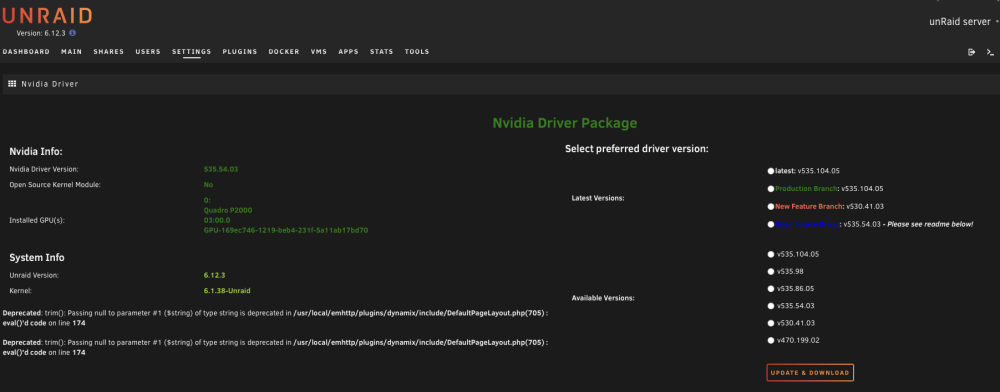Open the Shares tab
Screen dimensions: 1000x392
coord(108,52)
